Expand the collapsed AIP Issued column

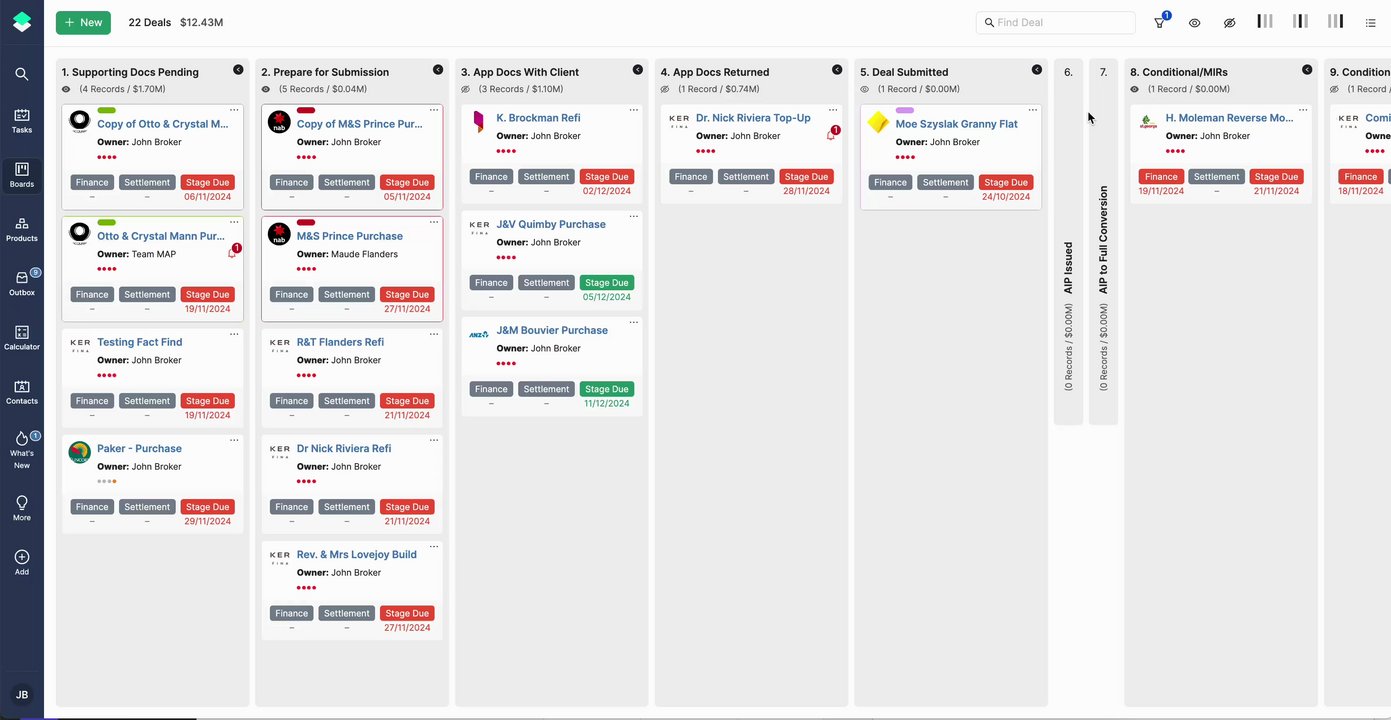[1068, 240]
